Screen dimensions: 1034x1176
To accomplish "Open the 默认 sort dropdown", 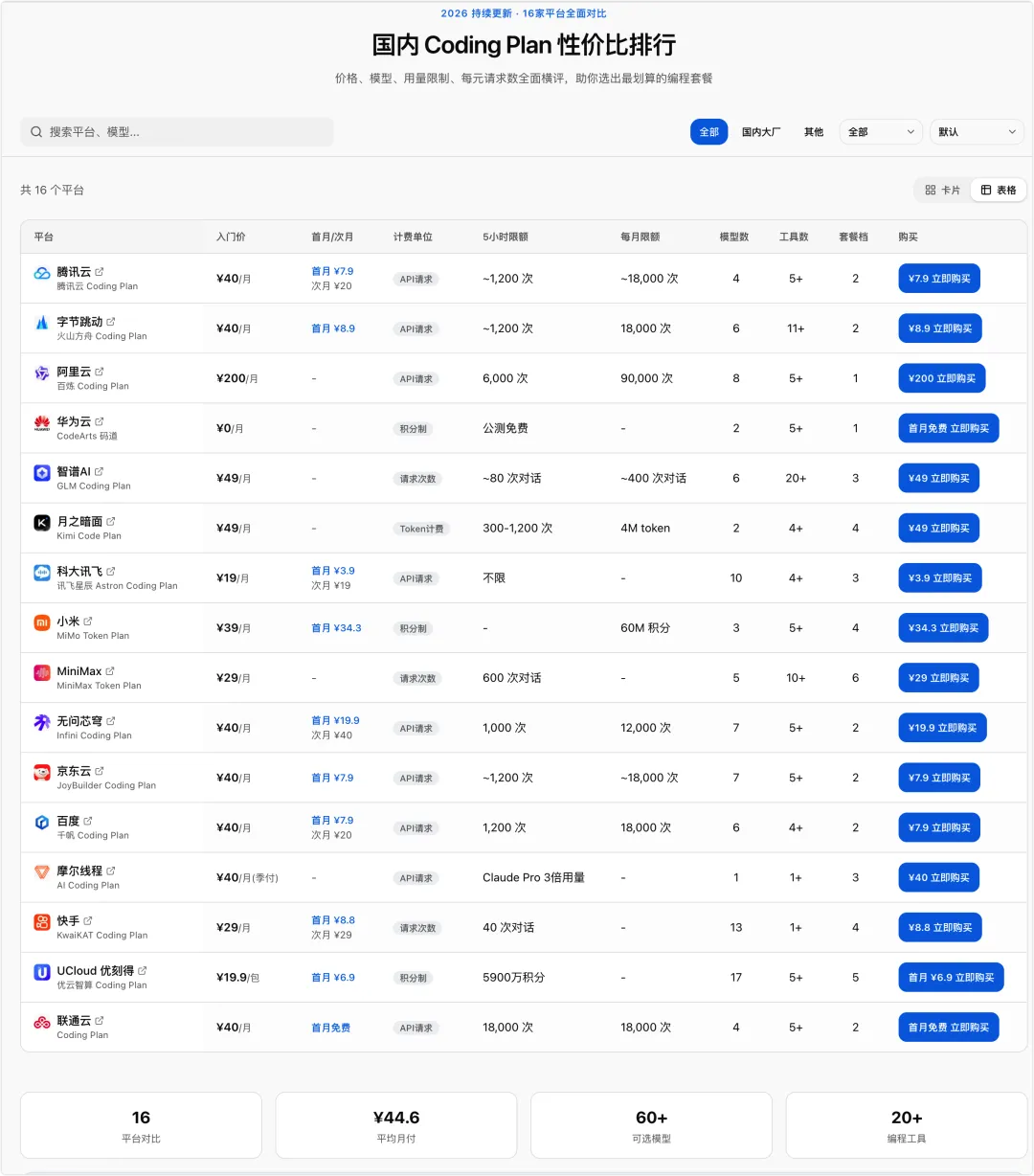I will 977,132.
